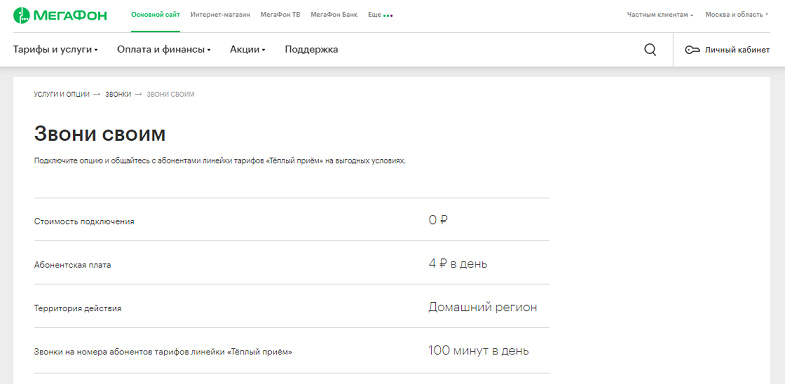
Task: Click Стоимость подключения row label
Action: 84,221
